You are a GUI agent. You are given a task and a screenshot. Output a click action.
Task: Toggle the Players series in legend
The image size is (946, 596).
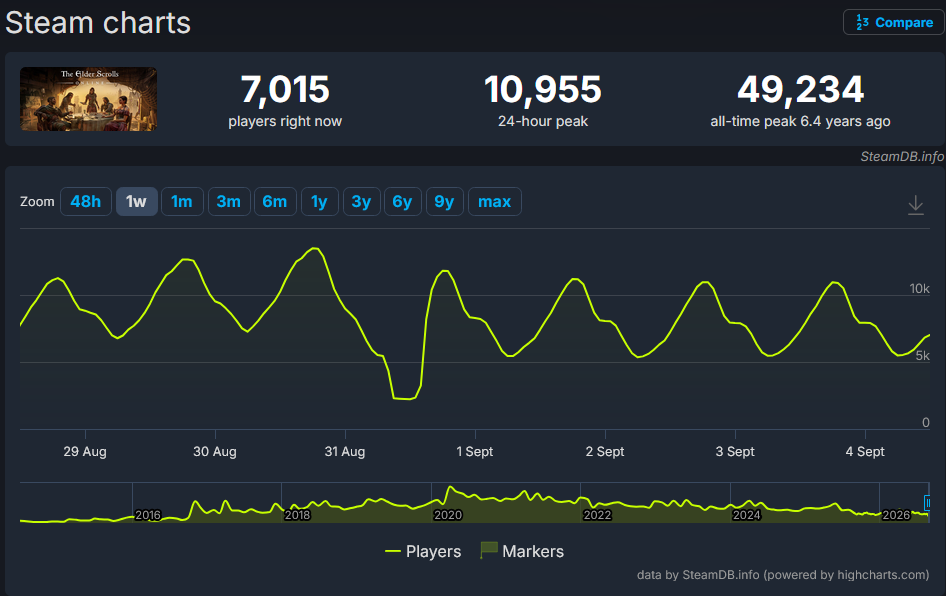(423, 551)
